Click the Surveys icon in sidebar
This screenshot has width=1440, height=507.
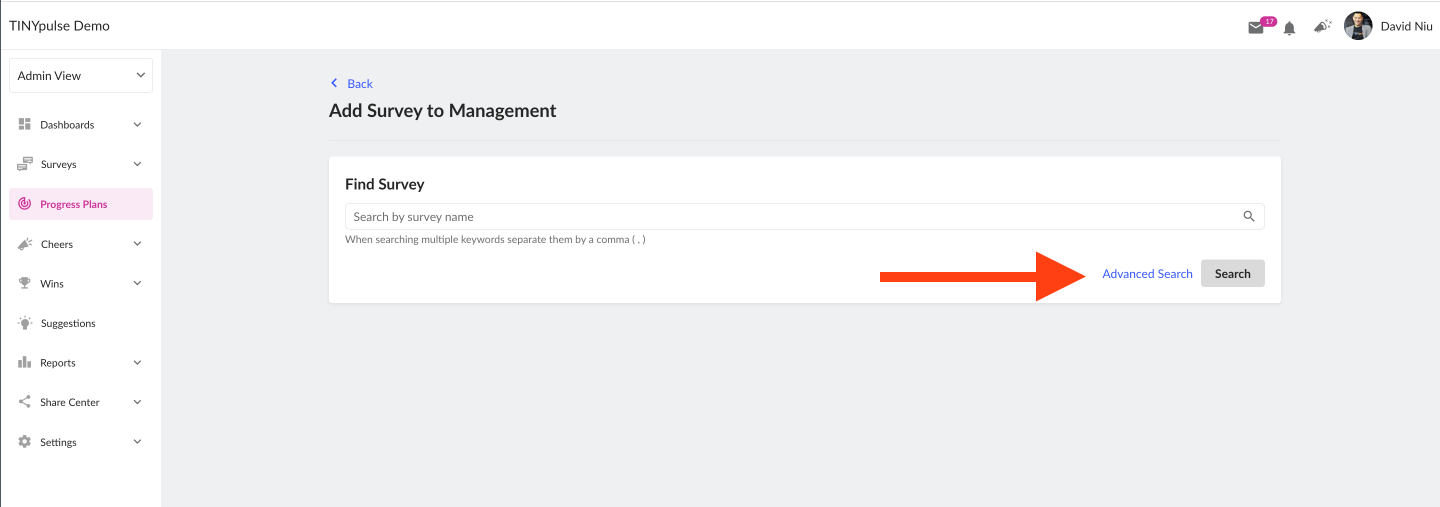pyautogui.click(x=25, y=164)
